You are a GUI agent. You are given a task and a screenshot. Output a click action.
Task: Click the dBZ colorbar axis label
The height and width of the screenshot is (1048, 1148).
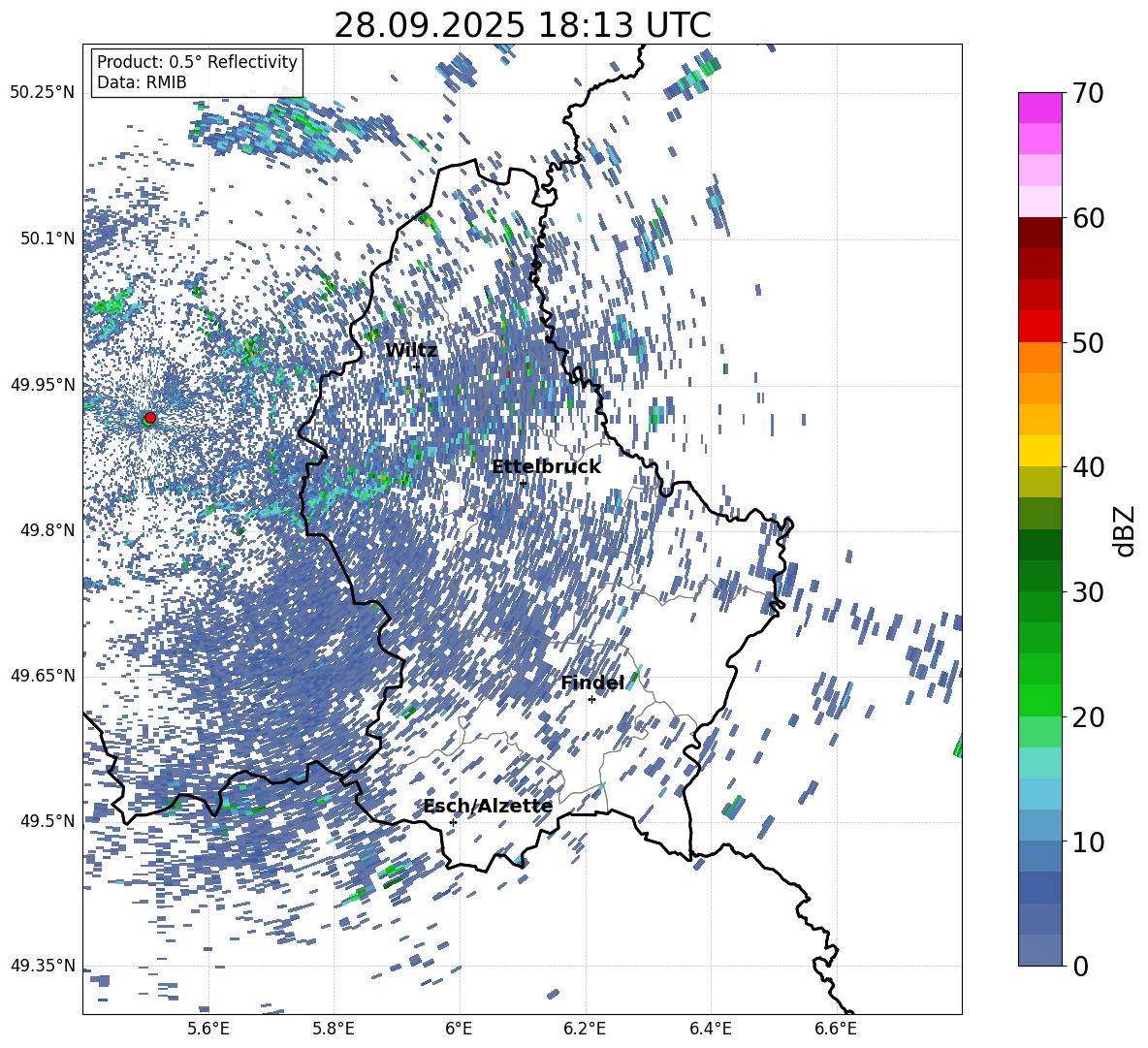(x=1124, y=529)
